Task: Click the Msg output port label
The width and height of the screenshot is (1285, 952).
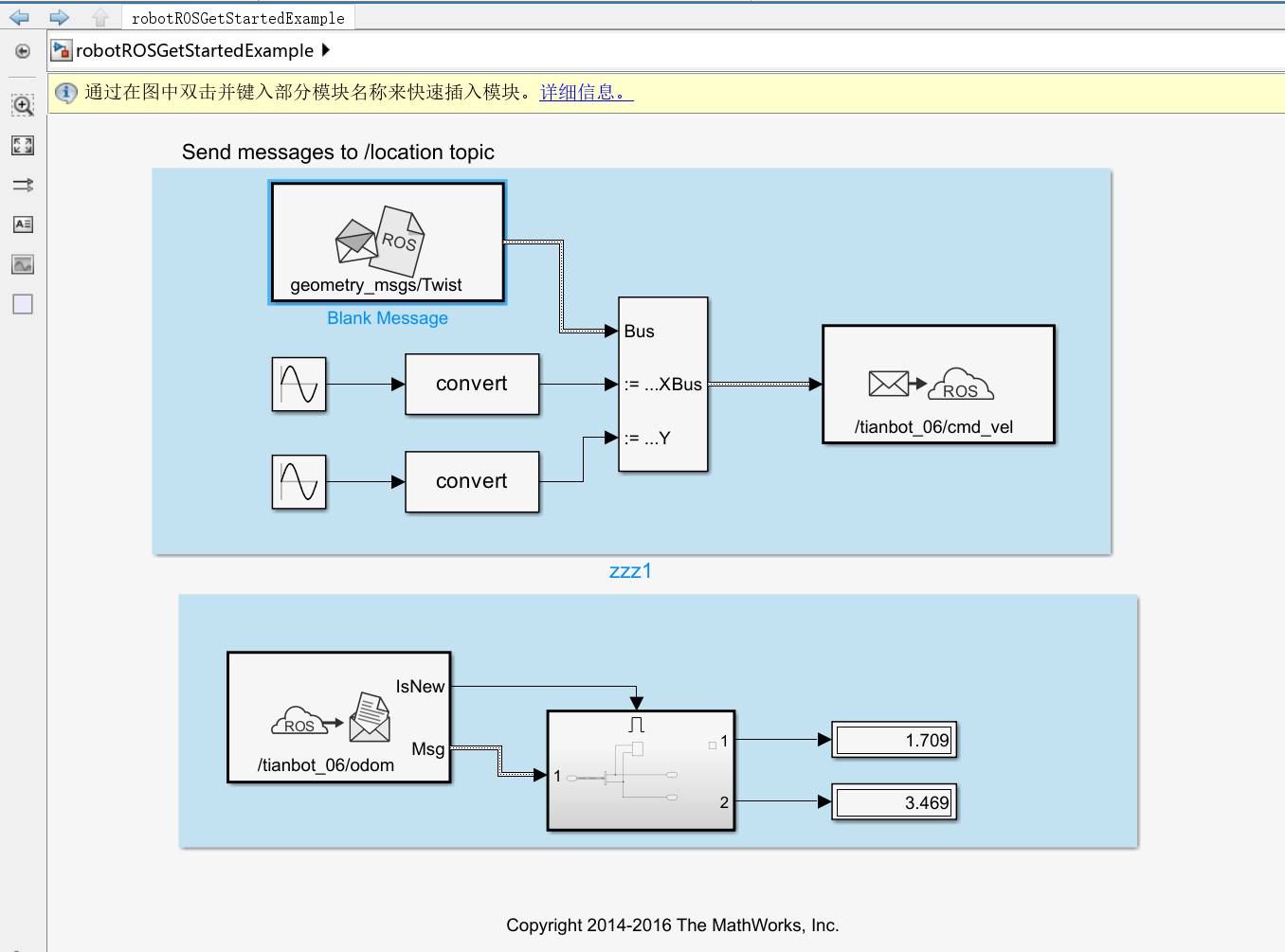Action: (x=427, y=749)
